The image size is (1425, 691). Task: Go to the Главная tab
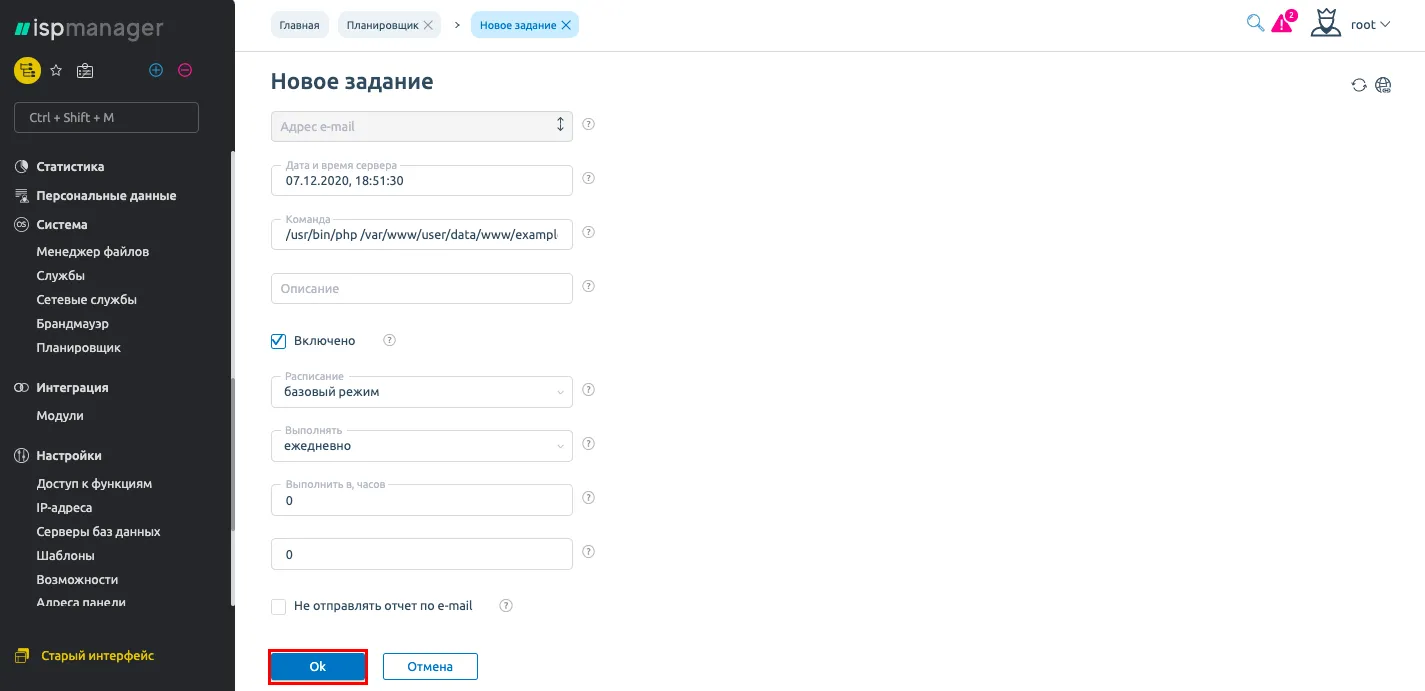pos(300,25)
